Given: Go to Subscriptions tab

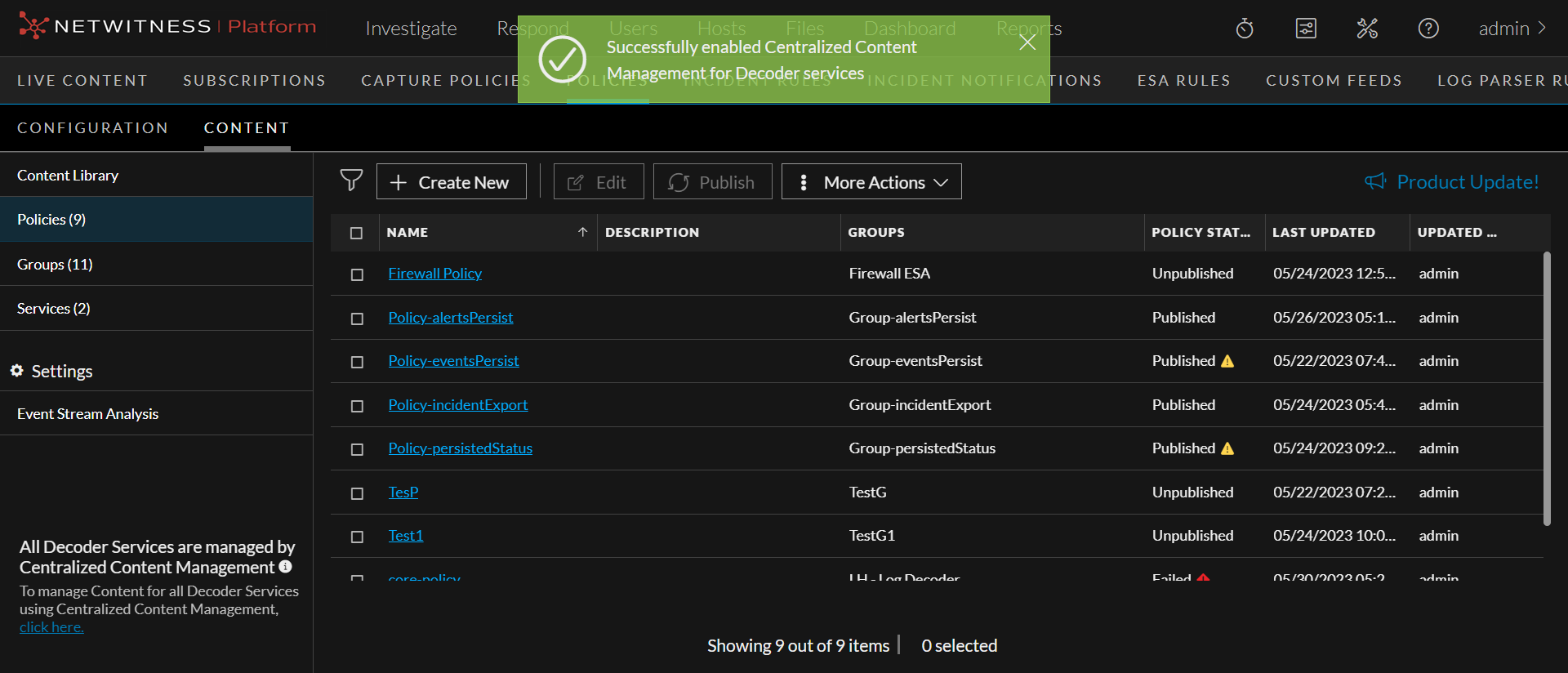Looking at the screenshot, I should pos(255,80).
